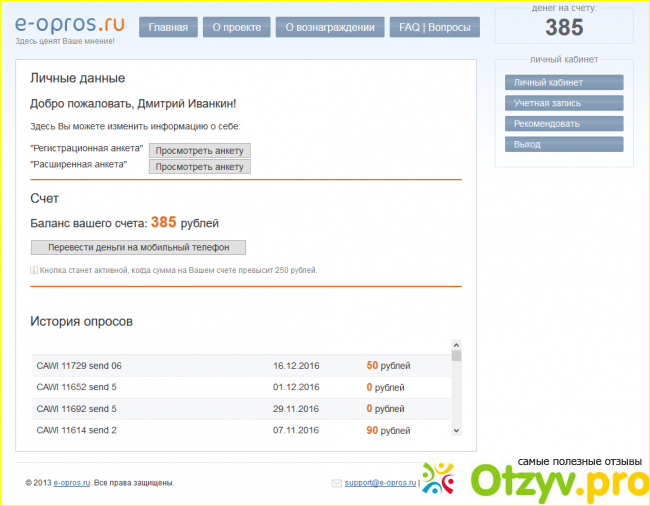Go to the О проекте page
This screenshot has height=506, width=650.
(x=236, y=28)
